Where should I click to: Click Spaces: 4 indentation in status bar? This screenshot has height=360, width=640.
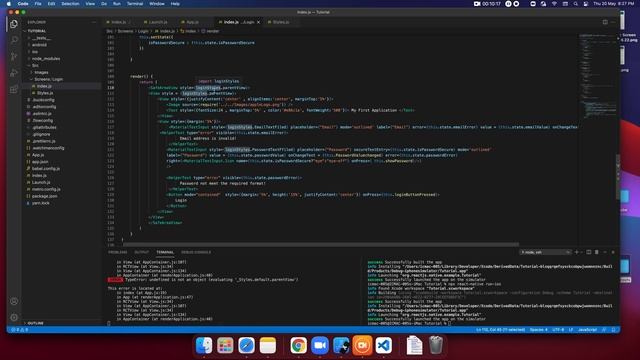tap(538, 329)
